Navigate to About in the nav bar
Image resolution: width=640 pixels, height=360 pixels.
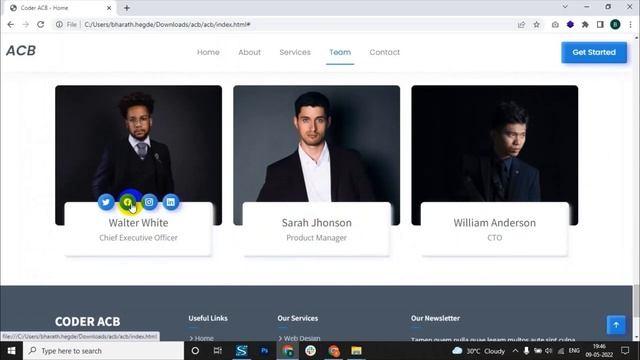click(x=249, y=52)
